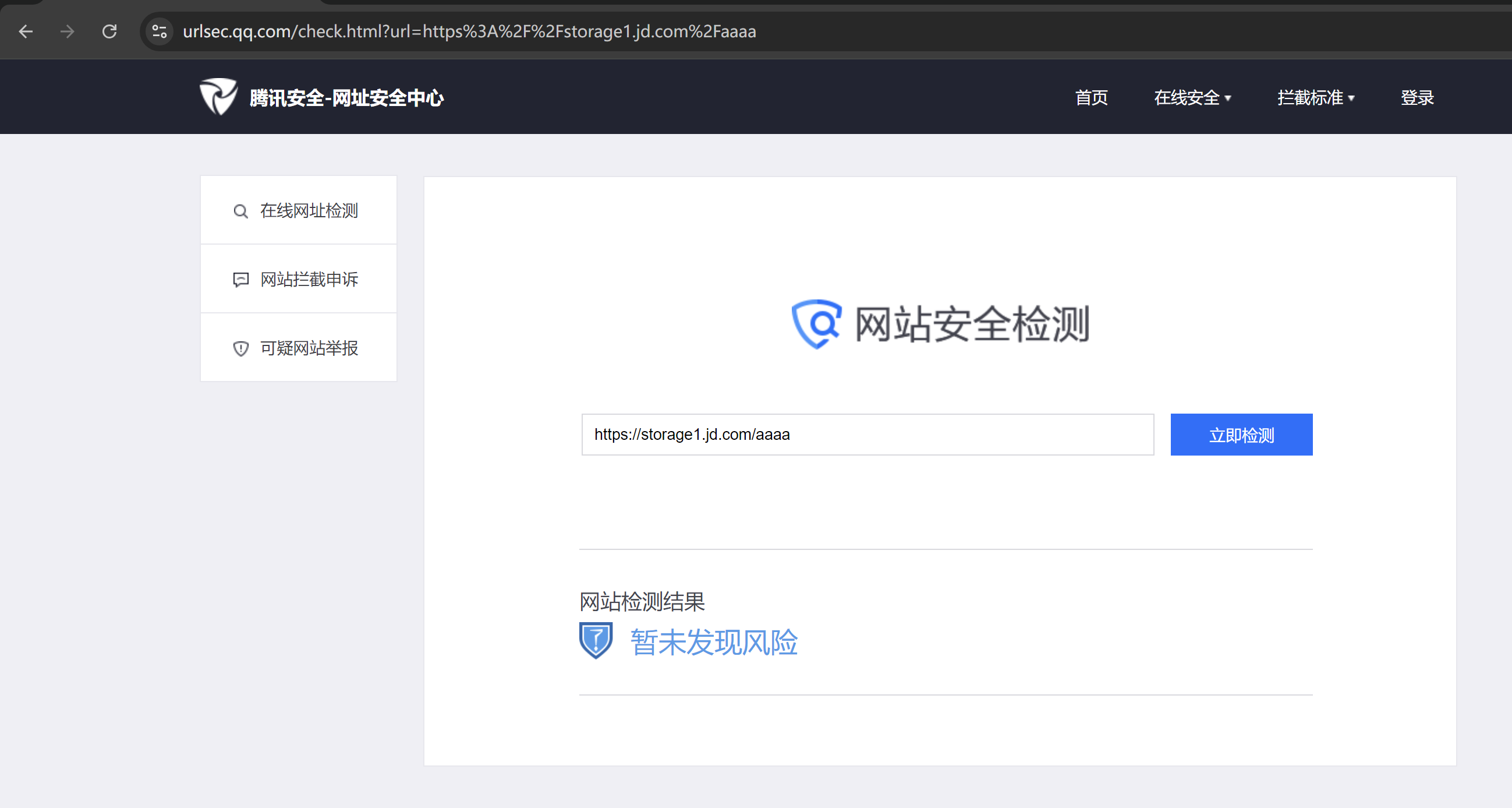Click the browser forward arrow

click(x=68, y=31)
